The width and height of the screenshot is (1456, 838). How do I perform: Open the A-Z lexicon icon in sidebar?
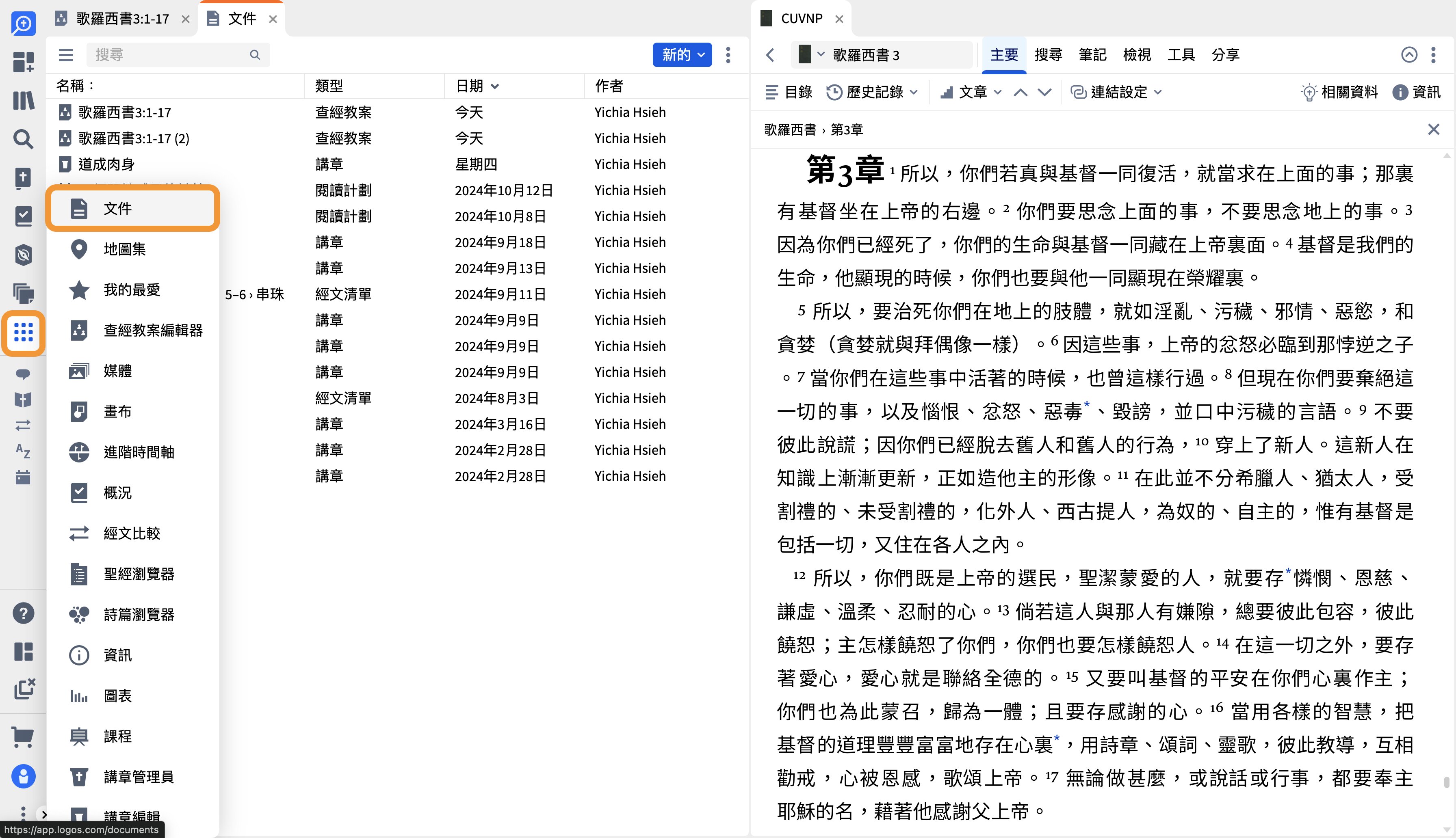click(23, 451)
